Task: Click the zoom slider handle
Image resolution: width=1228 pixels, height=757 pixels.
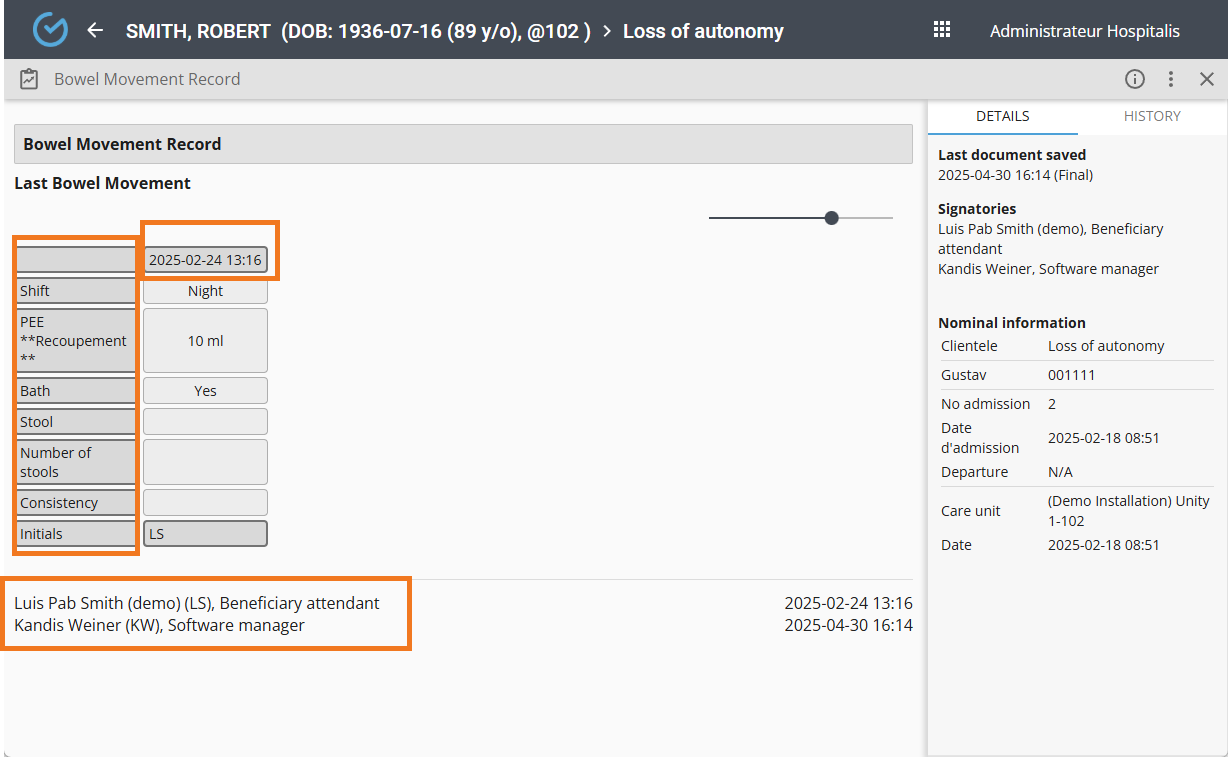Action: coord(831,218)
